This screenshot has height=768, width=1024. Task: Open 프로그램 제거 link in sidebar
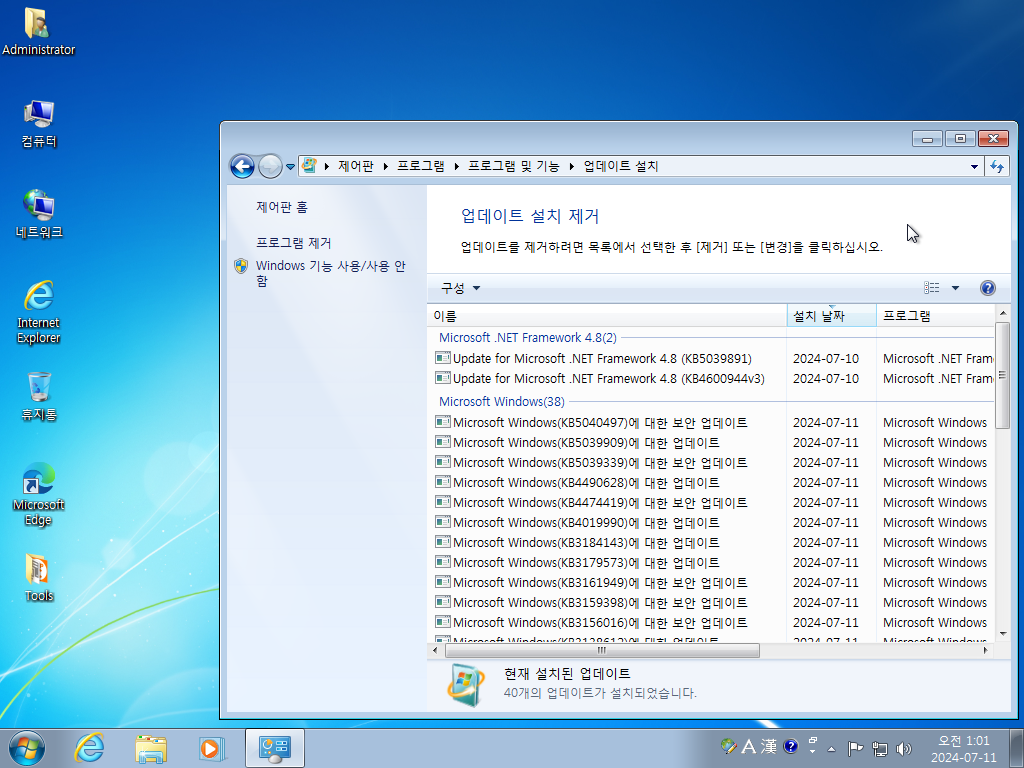pyautogui.click(x=294, y=243)
